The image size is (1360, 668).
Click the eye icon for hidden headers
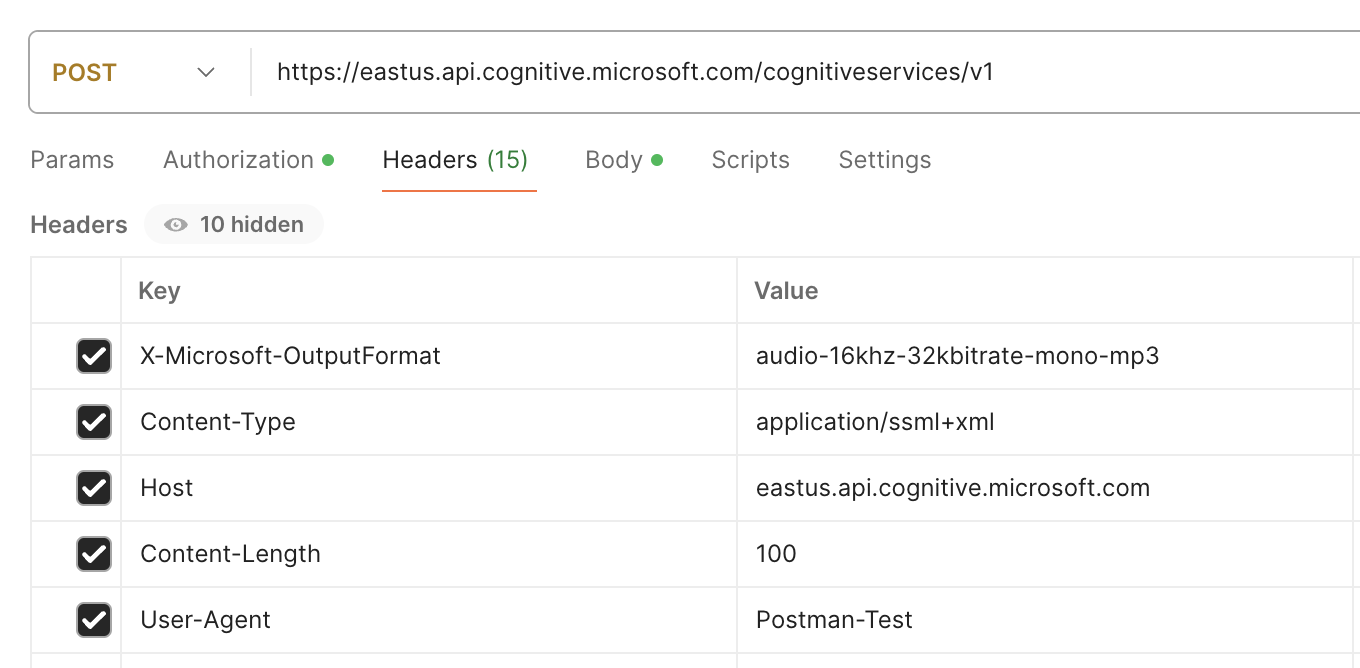click(x=176, y=225)
